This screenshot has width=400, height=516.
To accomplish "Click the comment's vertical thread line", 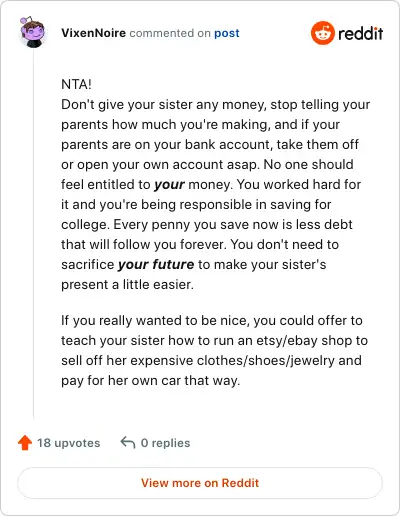I will (x=33, y=233).
